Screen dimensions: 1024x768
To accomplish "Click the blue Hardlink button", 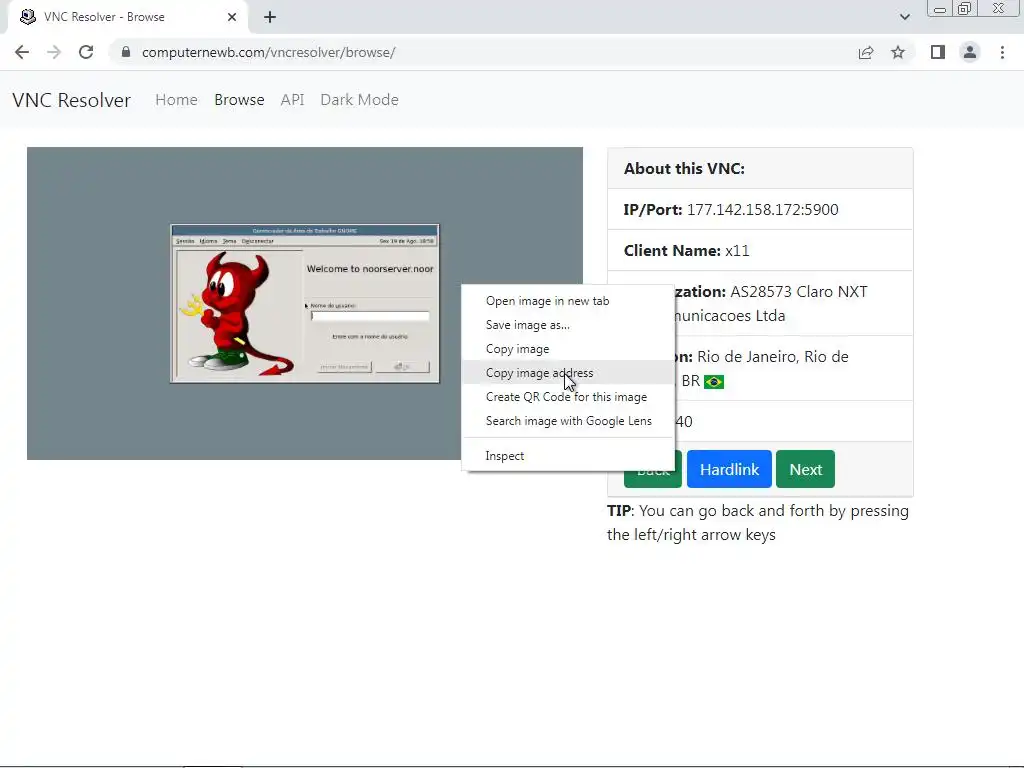I will click(x=729, y=469).
